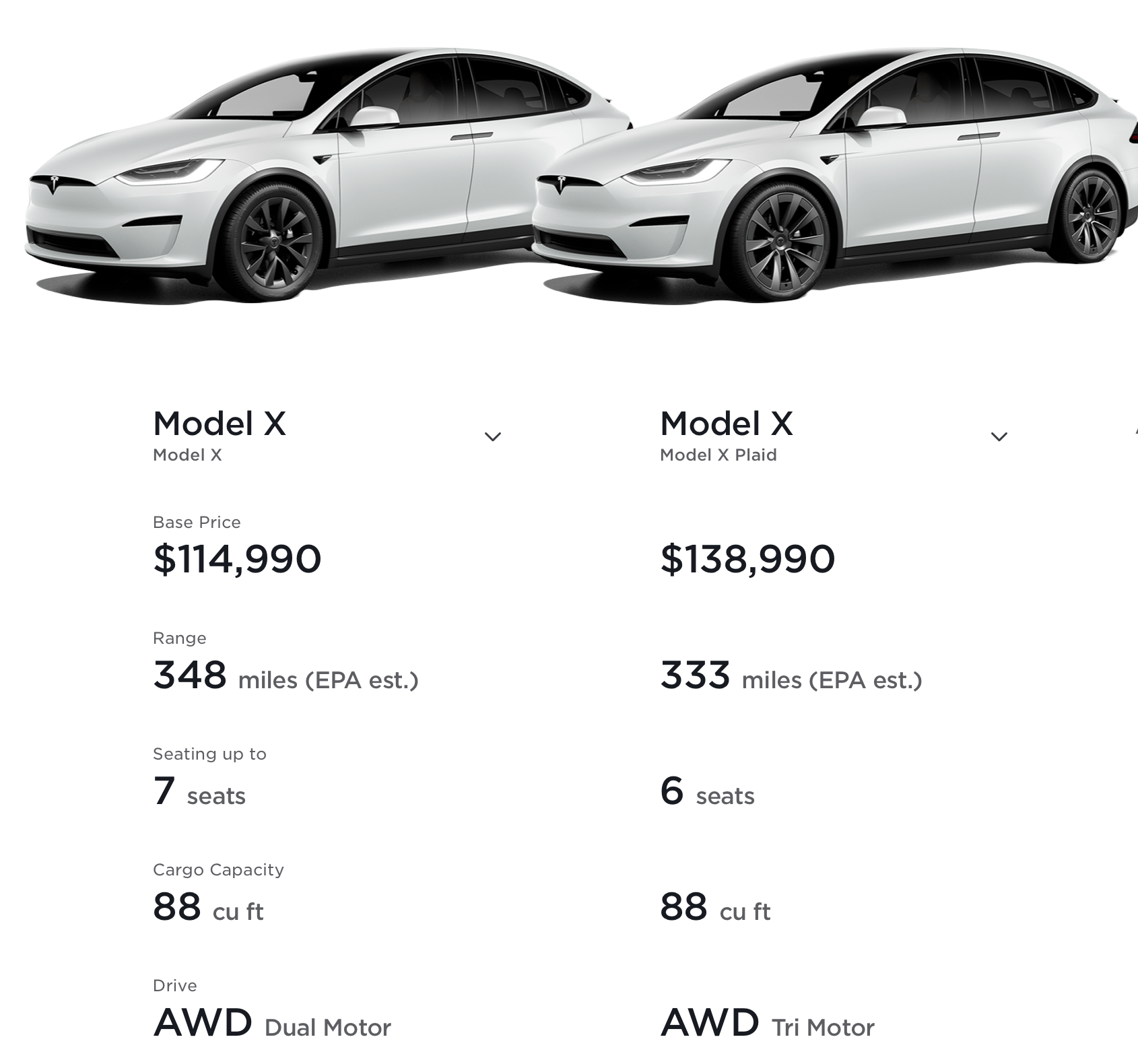Click the AWD Tri Motor text
Screen dimensions: 1138x1064
pyautogui.click(x=767, y=1024)
